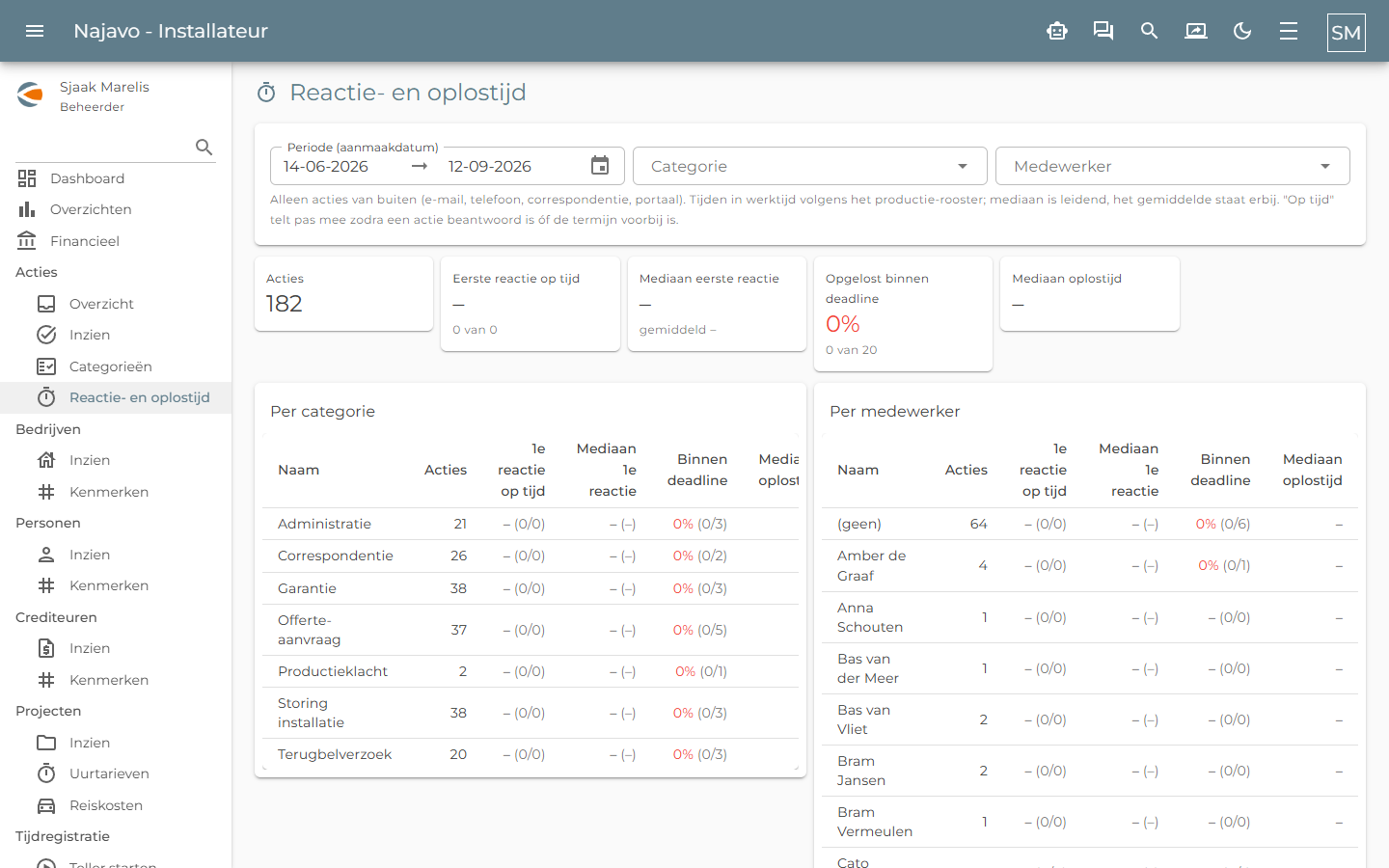Open the calendar date picker icon

tap(600, 166)
